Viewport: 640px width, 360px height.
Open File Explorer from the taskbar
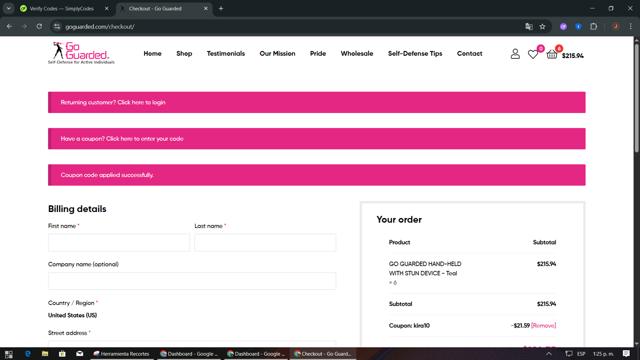point(45,354)
